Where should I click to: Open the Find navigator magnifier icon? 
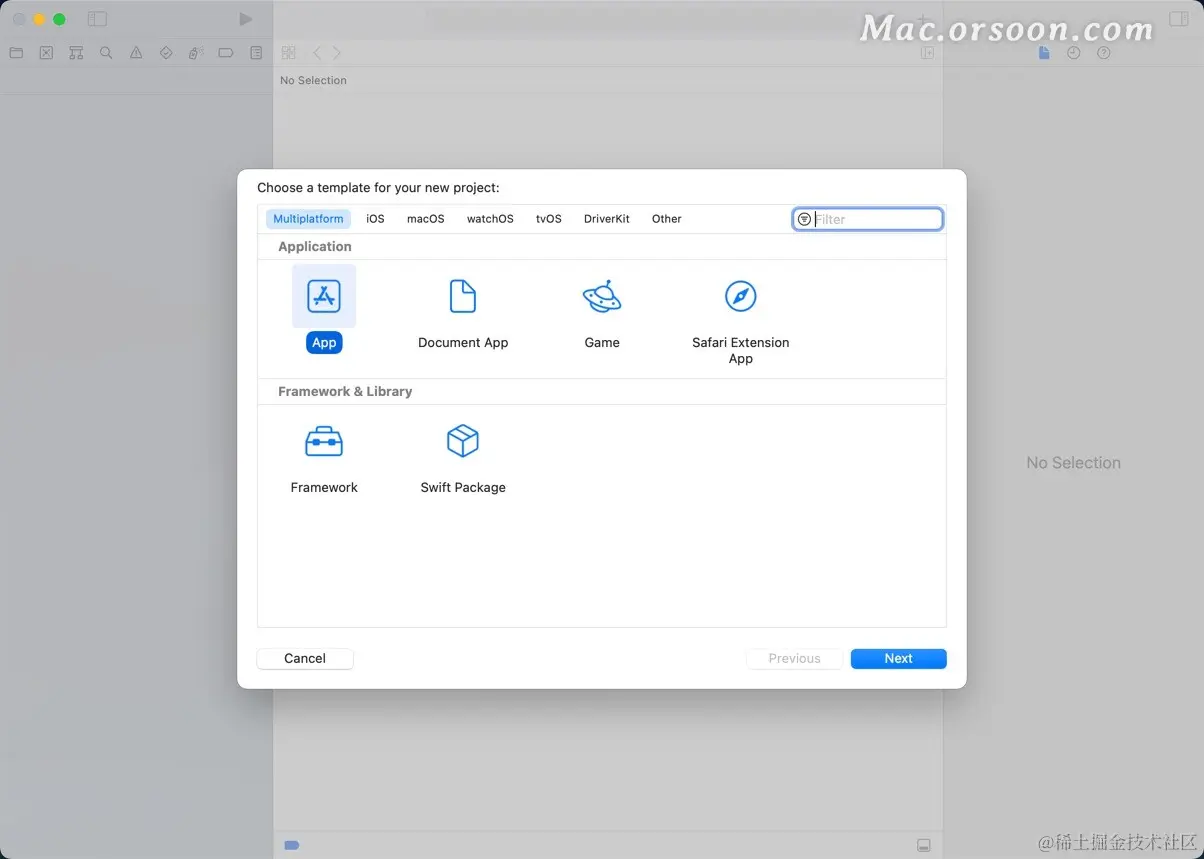106,53
